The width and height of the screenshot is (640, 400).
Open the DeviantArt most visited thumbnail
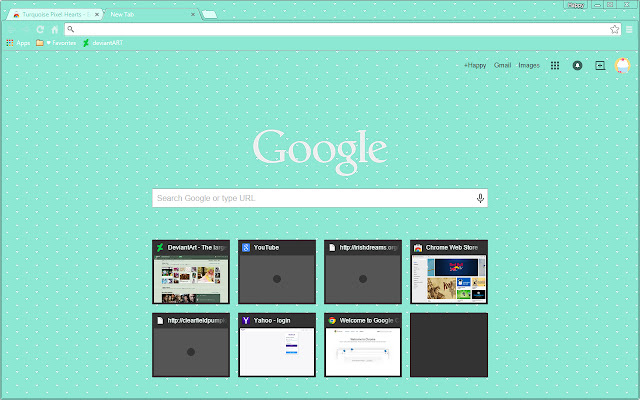point(191,272)
